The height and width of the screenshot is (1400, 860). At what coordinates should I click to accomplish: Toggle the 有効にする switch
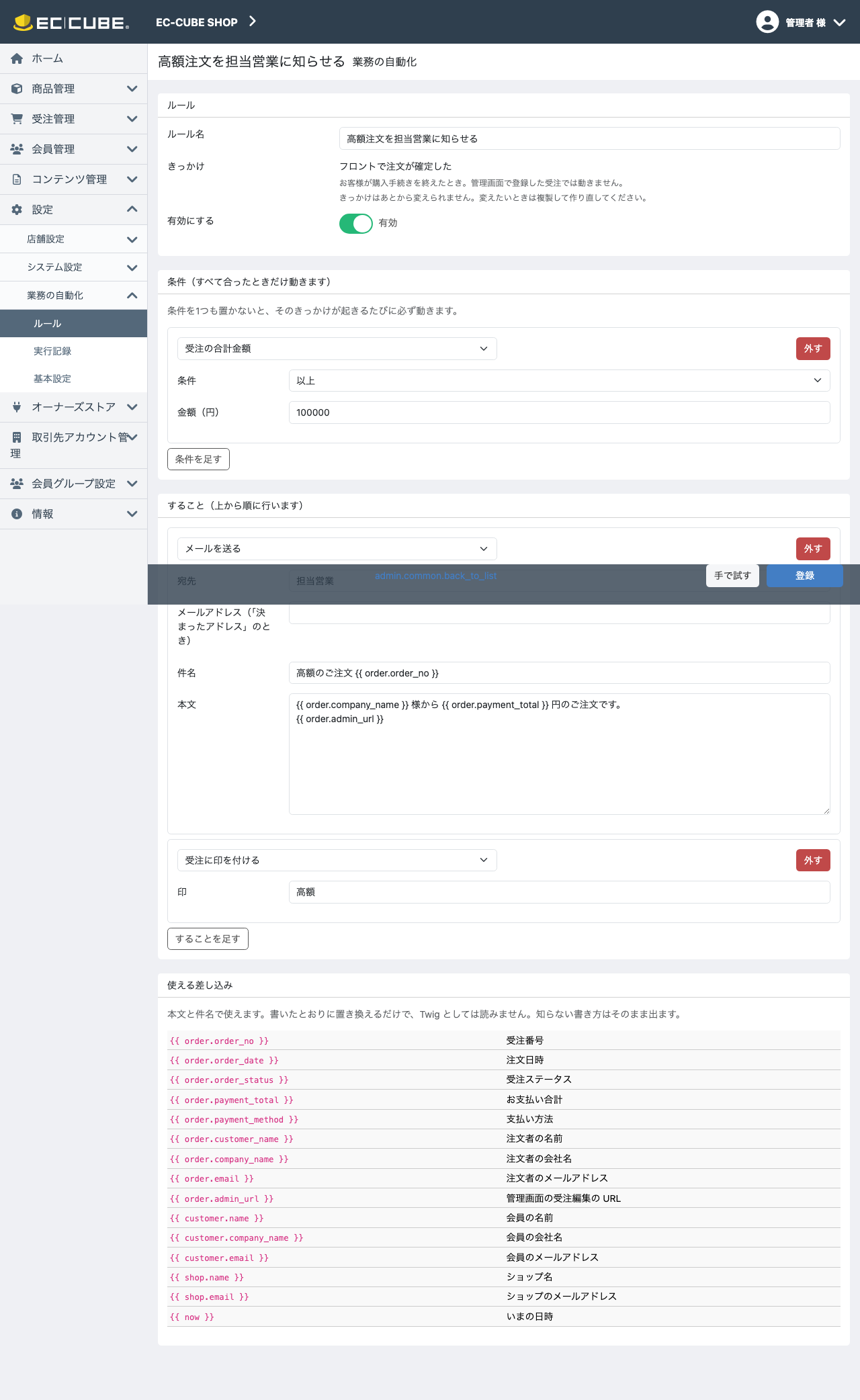tap(356, 223)
